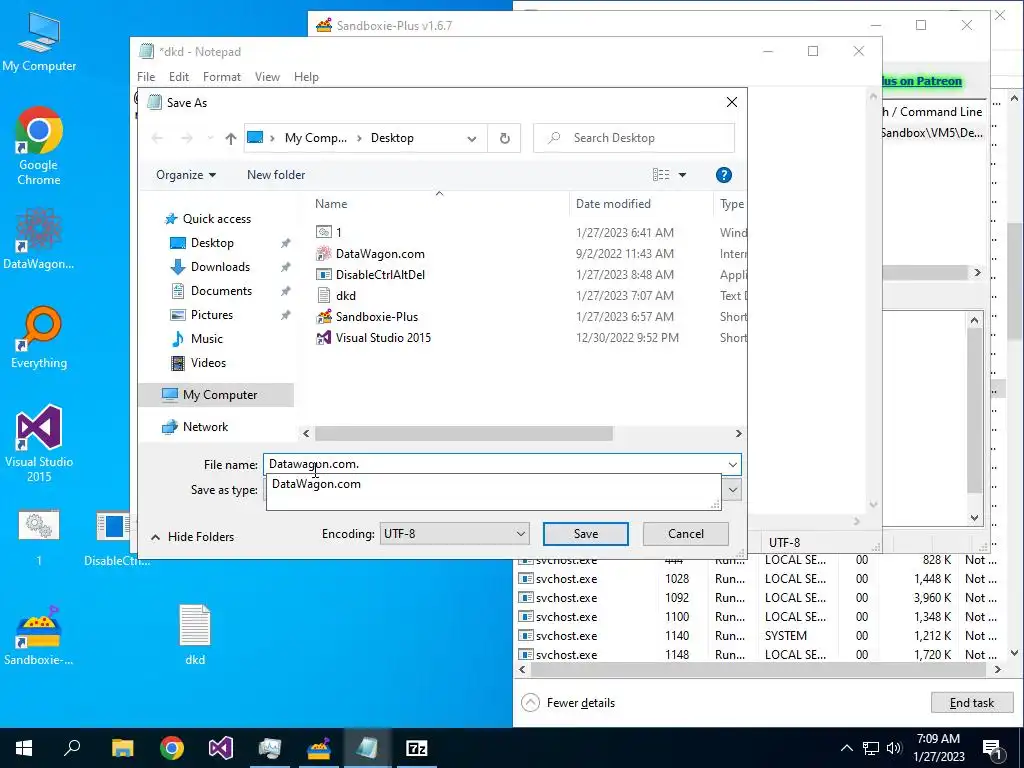This screenshot has height=768, width=1024.
Task: Open the Edit menu in Notepad
Action: (178, 77)
